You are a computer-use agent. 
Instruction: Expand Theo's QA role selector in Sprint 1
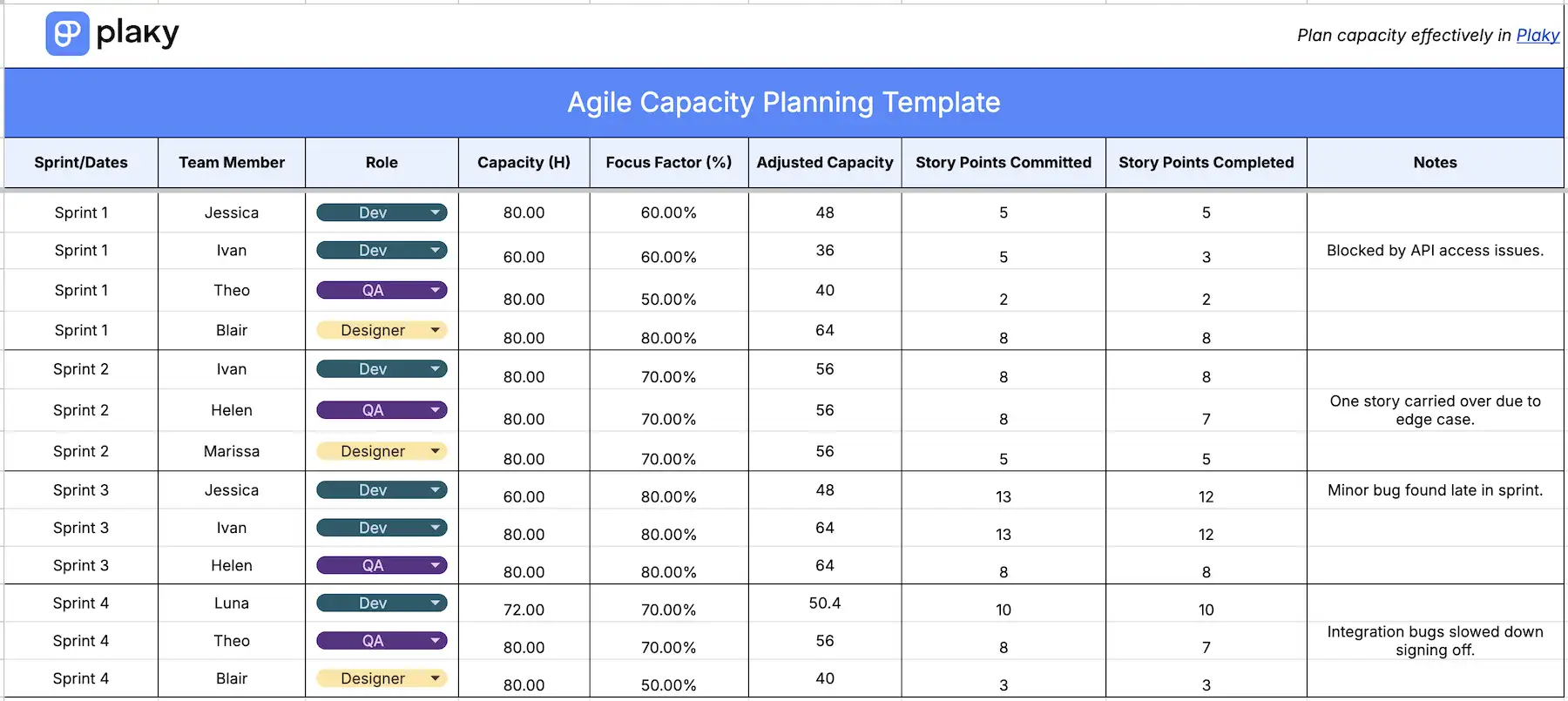[x=381, y=289]
